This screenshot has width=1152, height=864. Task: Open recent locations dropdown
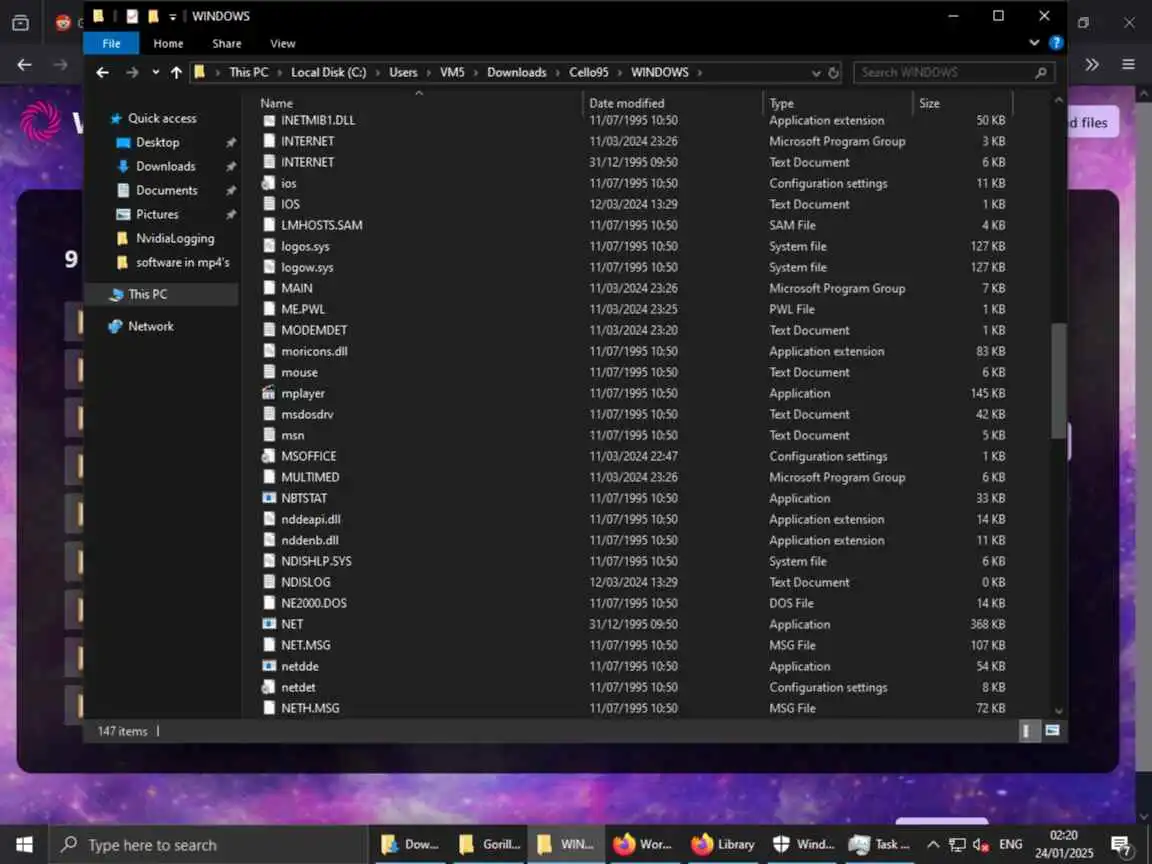[155, 72]
